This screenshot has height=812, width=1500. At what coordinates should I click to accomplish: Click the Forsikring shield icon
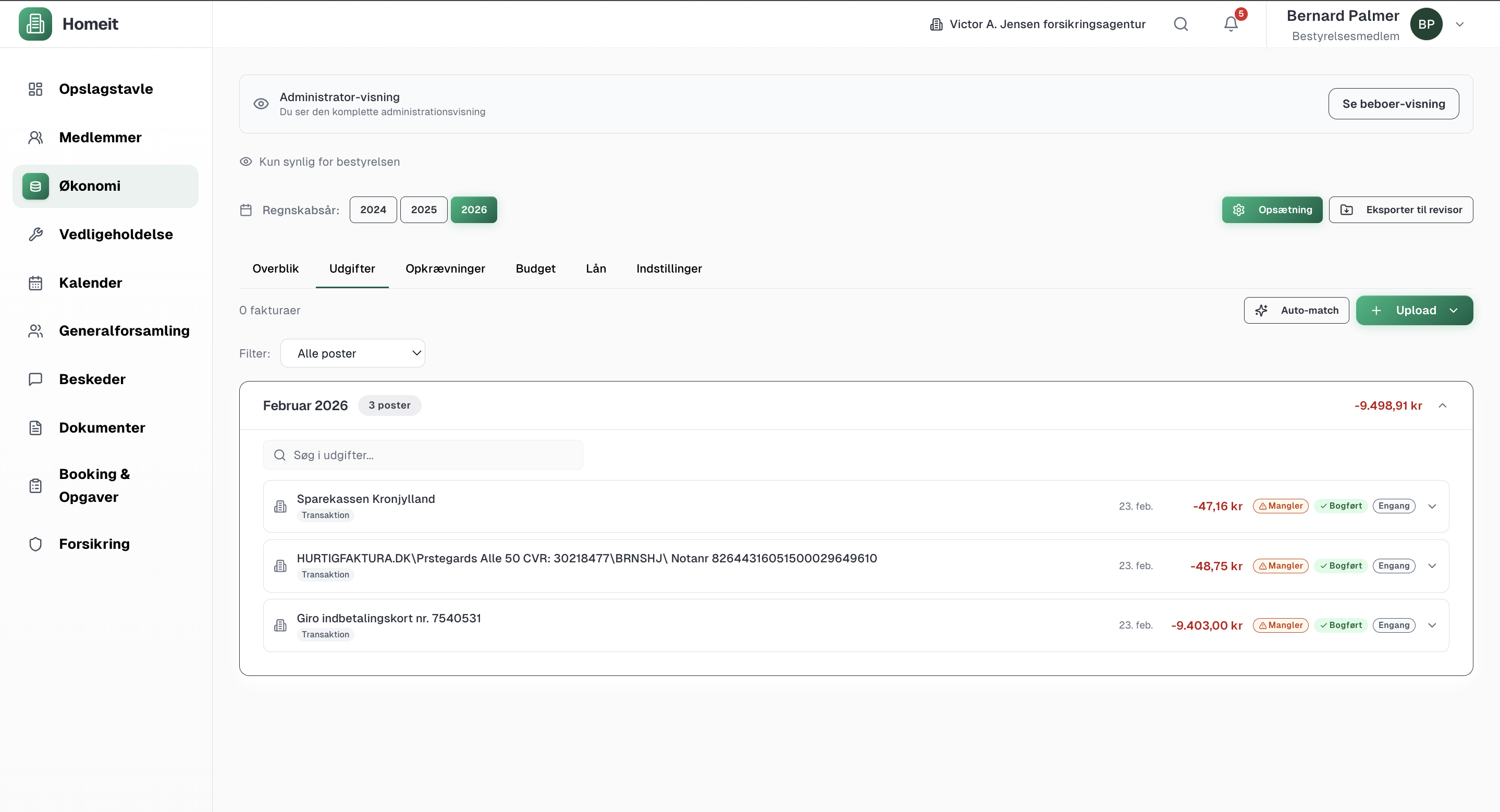(x=35, y=544)
